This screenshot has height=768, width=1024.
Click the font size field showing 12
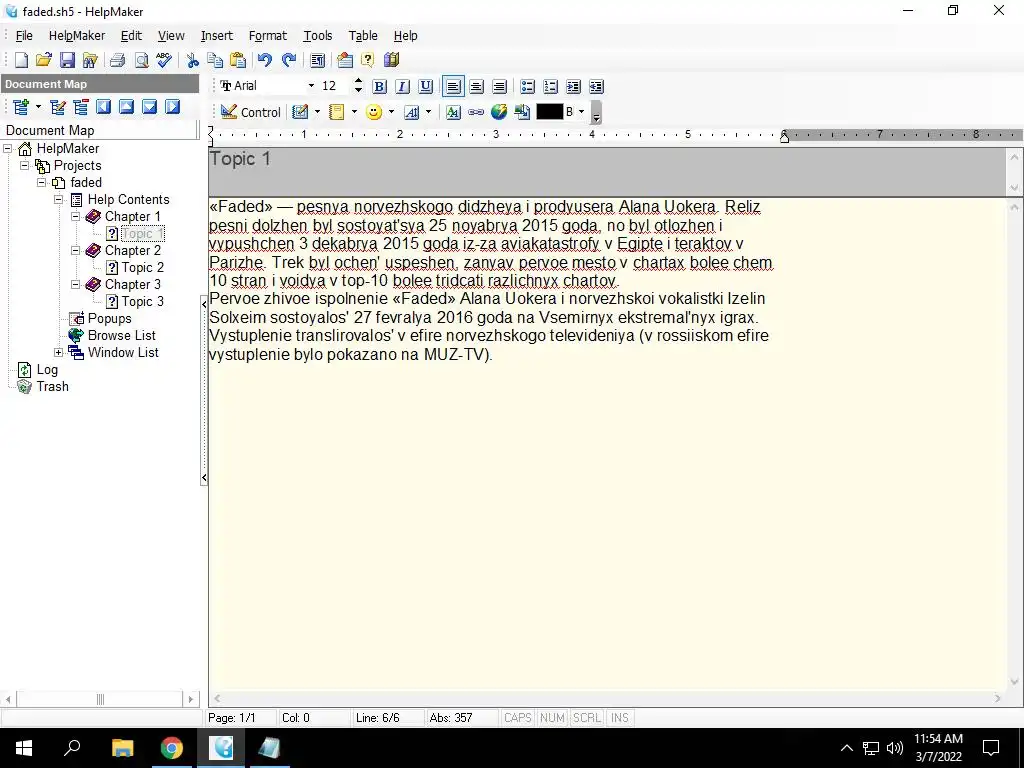click(x=335, y=86)
